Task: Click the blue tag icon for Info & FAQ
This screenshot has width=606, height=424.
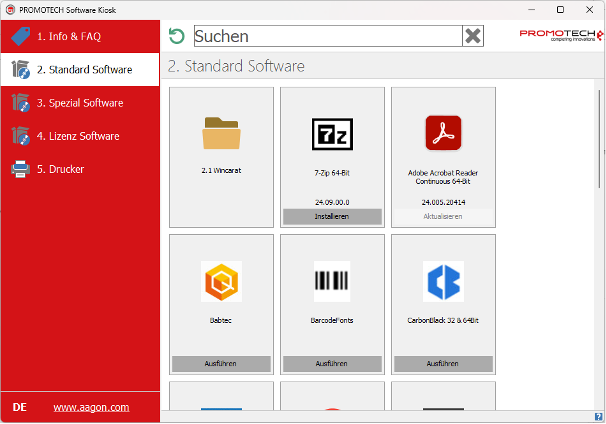Action: [x=20, y=36]
